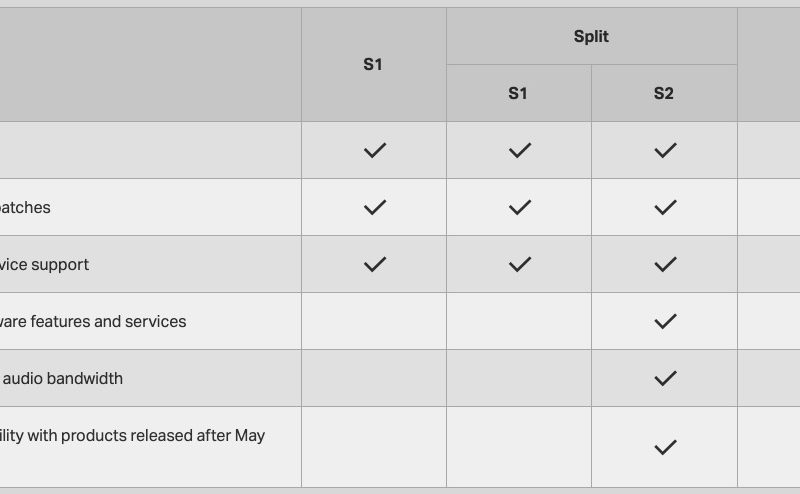This screenshot has height=494, width=800.
Task: Click the service support checkmark in the standalone S1 column
Action: pyautogui.click(x=374, y=265)
